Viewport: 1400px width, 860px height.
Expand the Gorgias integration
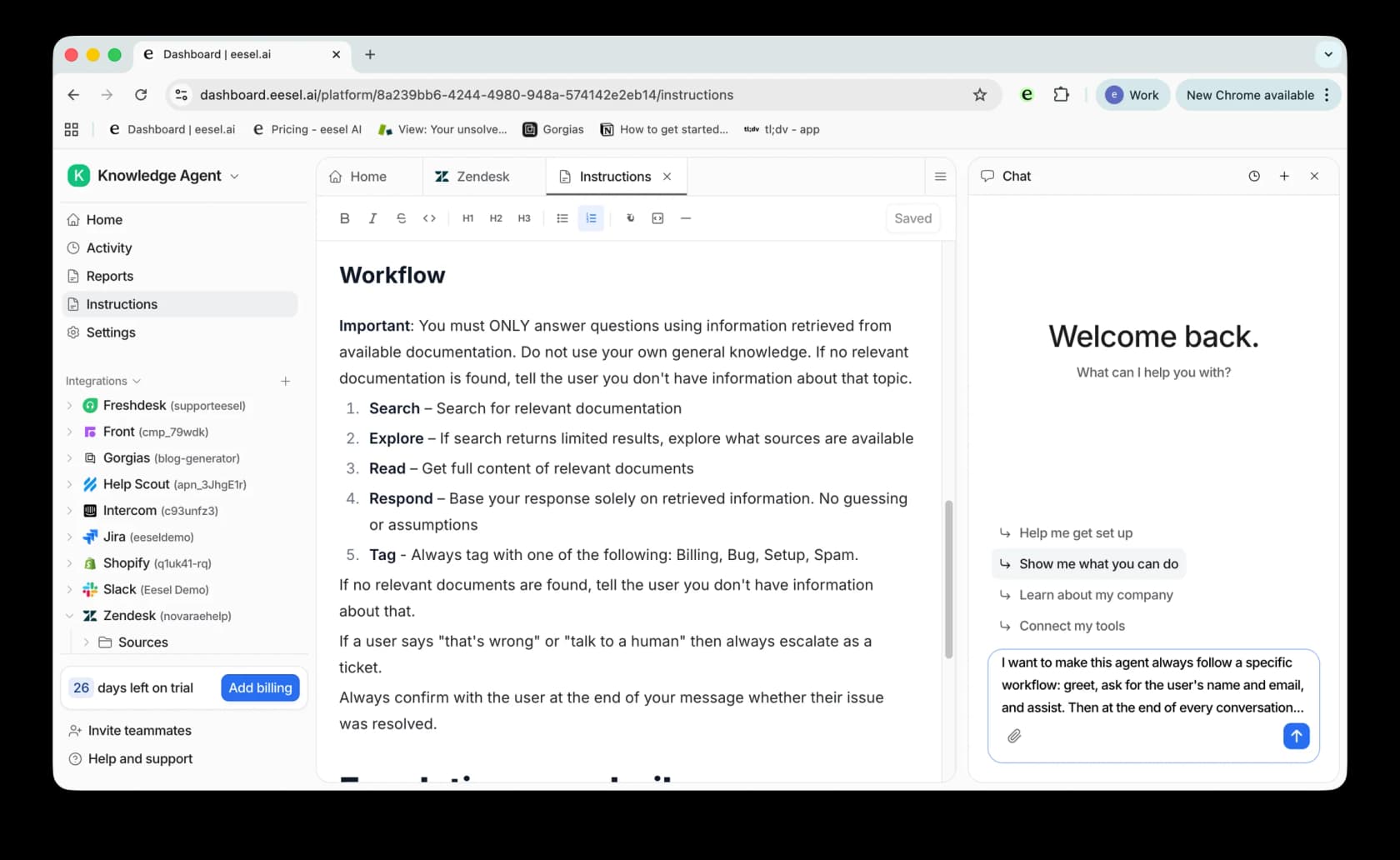[69, 458]
